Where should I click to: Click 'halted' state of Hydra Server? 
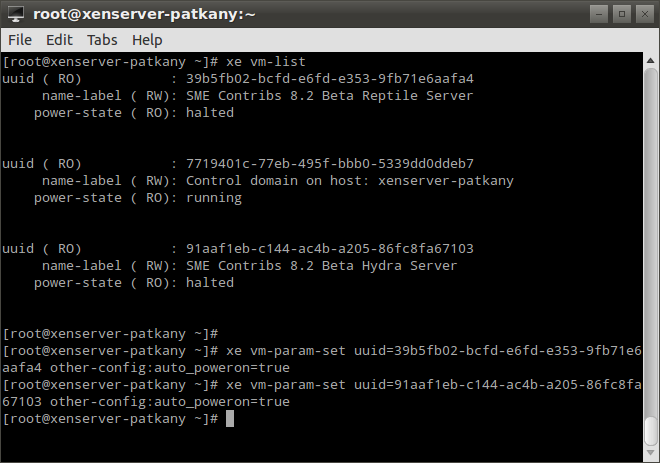(210, 283)
